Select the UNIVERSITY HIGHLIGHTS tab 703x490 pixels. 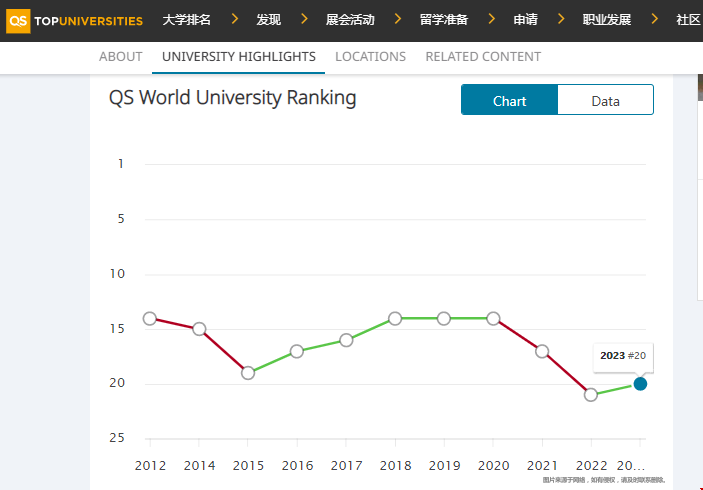pos(239,57)
